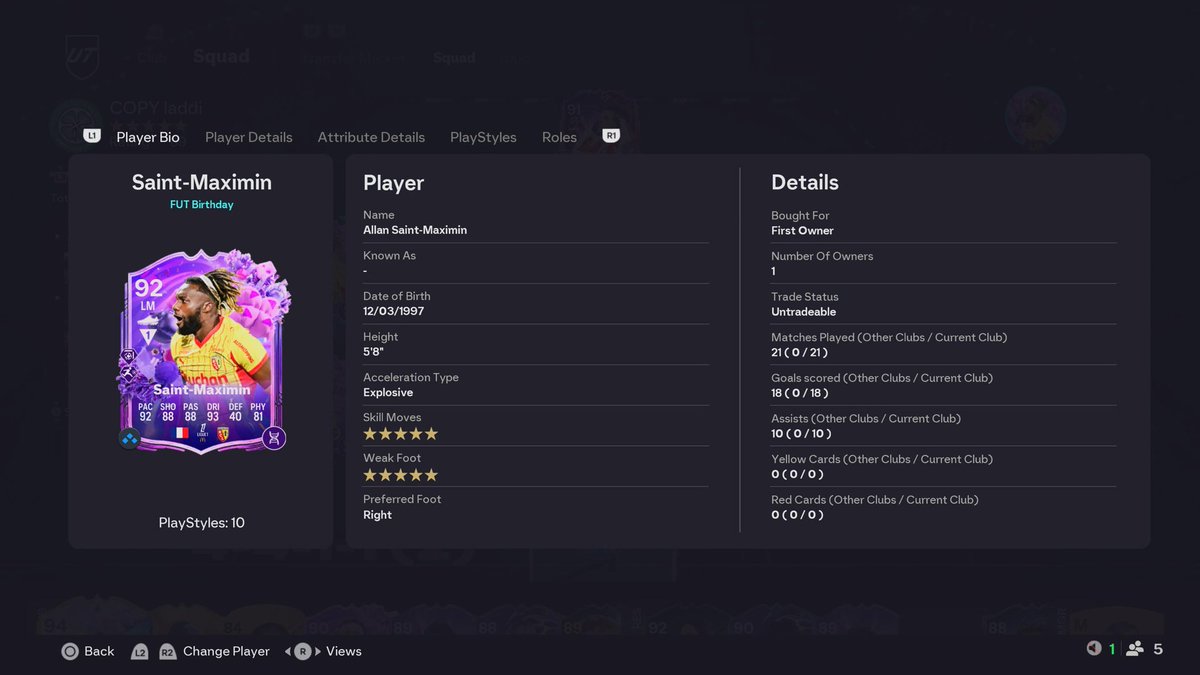1200x675 pixels.
Task: Click the matches played value 21 ( 0 / 21 )
Action: point(800,352)
